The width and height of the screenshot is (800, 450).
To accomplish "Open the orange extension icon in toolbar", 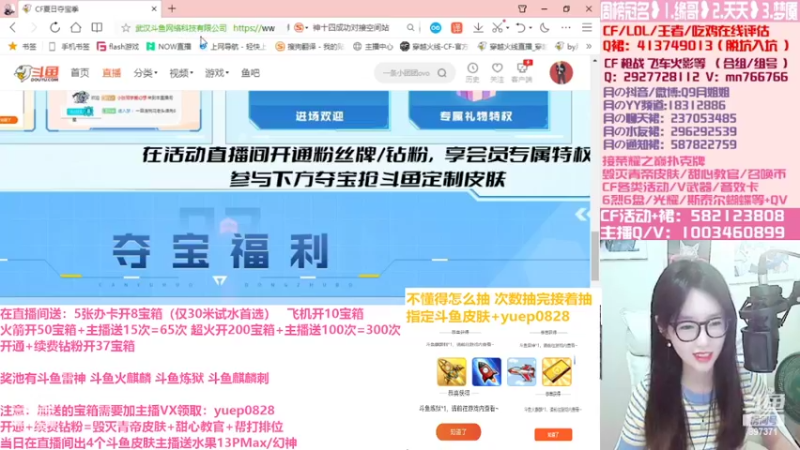I will [x=457, y=28].
